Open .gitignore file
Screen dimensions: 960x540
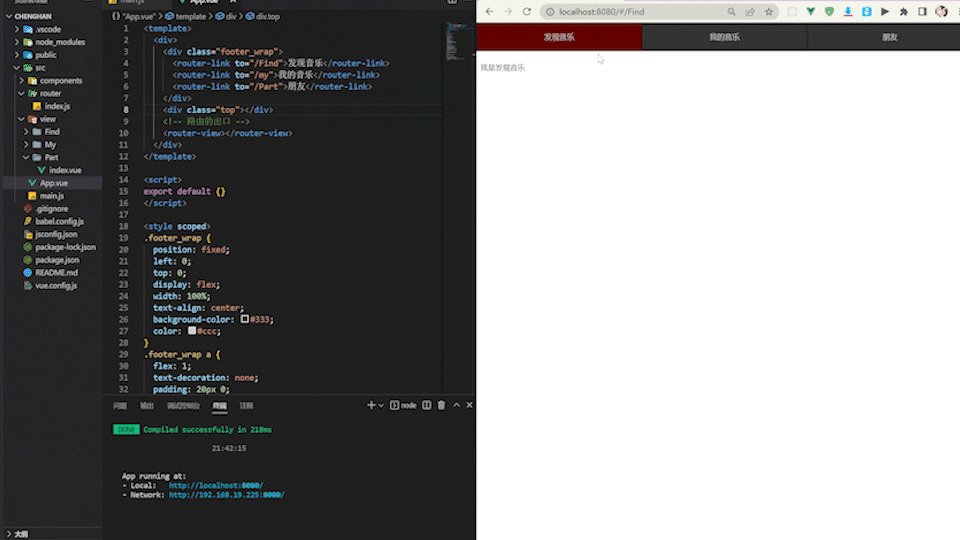click(x=51, y=209)
